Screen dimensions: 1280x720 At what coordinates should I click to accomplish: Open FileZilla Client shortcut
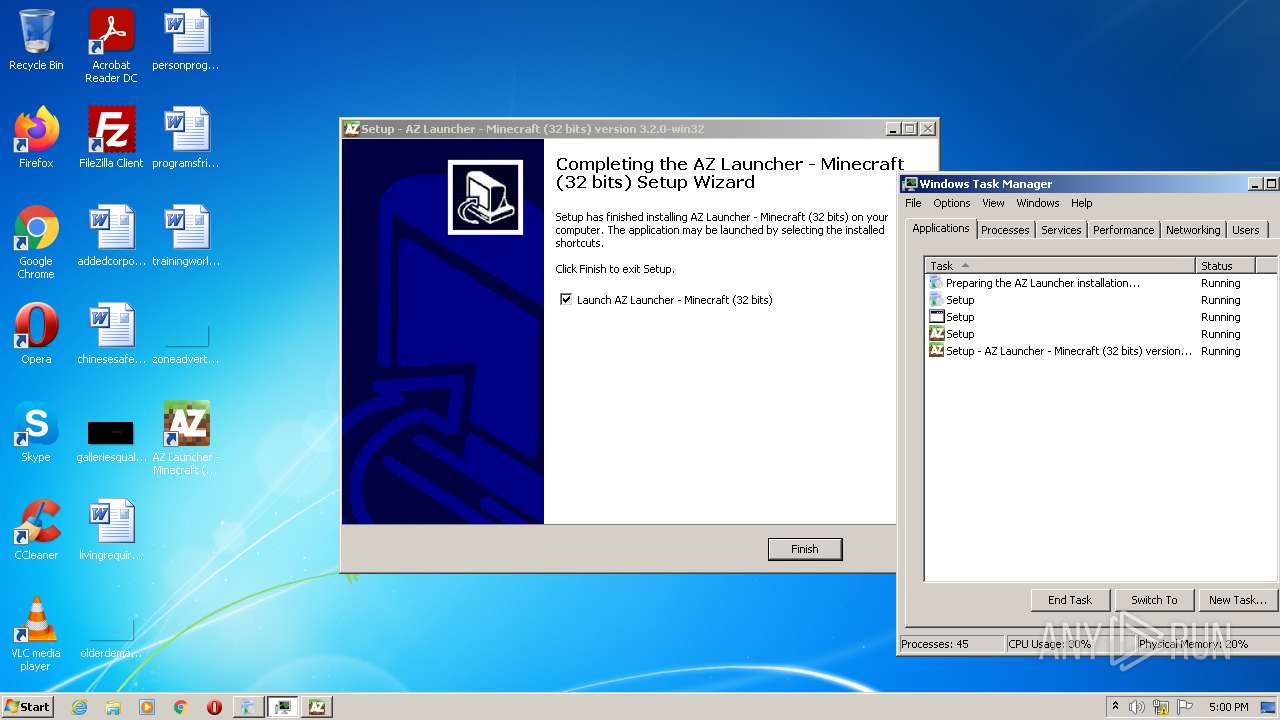(x=111, y=138)
